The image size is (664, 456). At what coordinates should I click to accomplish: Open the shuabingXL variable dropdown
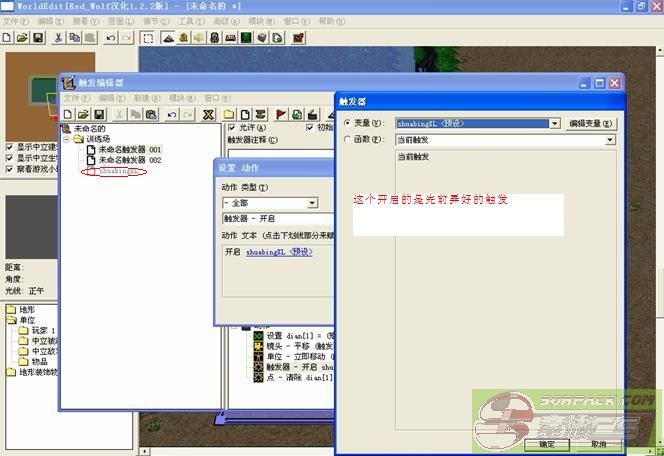pos(554,124)
